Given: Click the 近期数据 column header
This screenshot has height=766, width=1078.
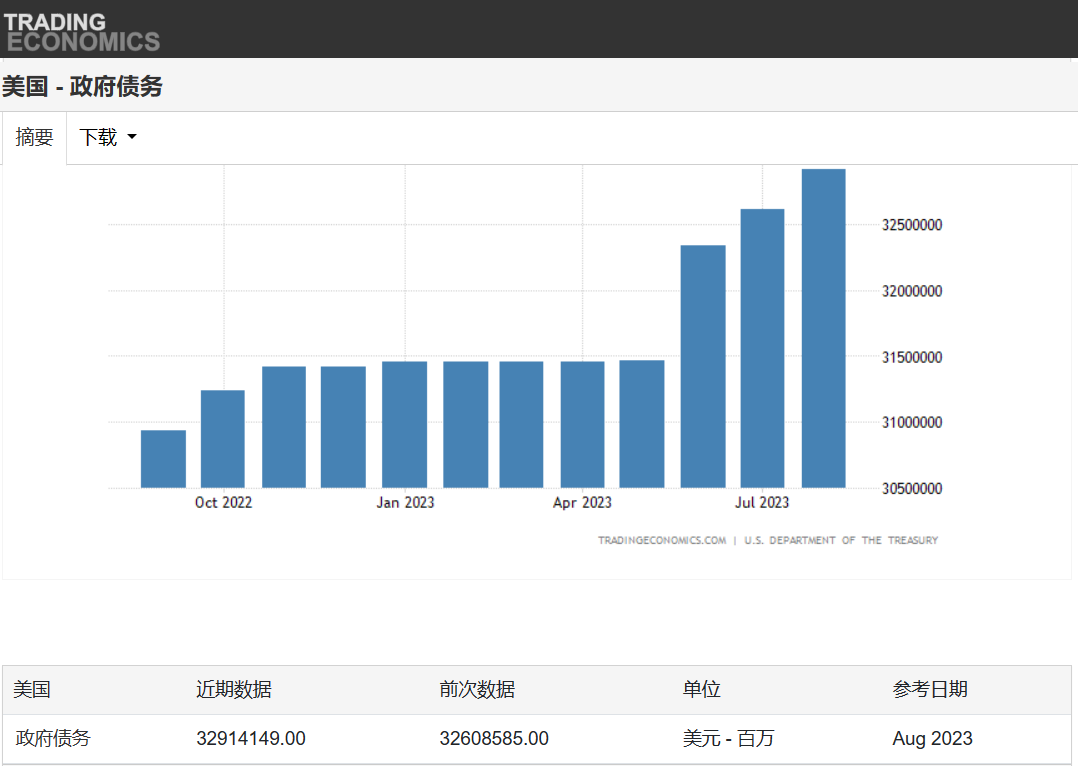Looking at the screenshot, I should tap(234, 690).
